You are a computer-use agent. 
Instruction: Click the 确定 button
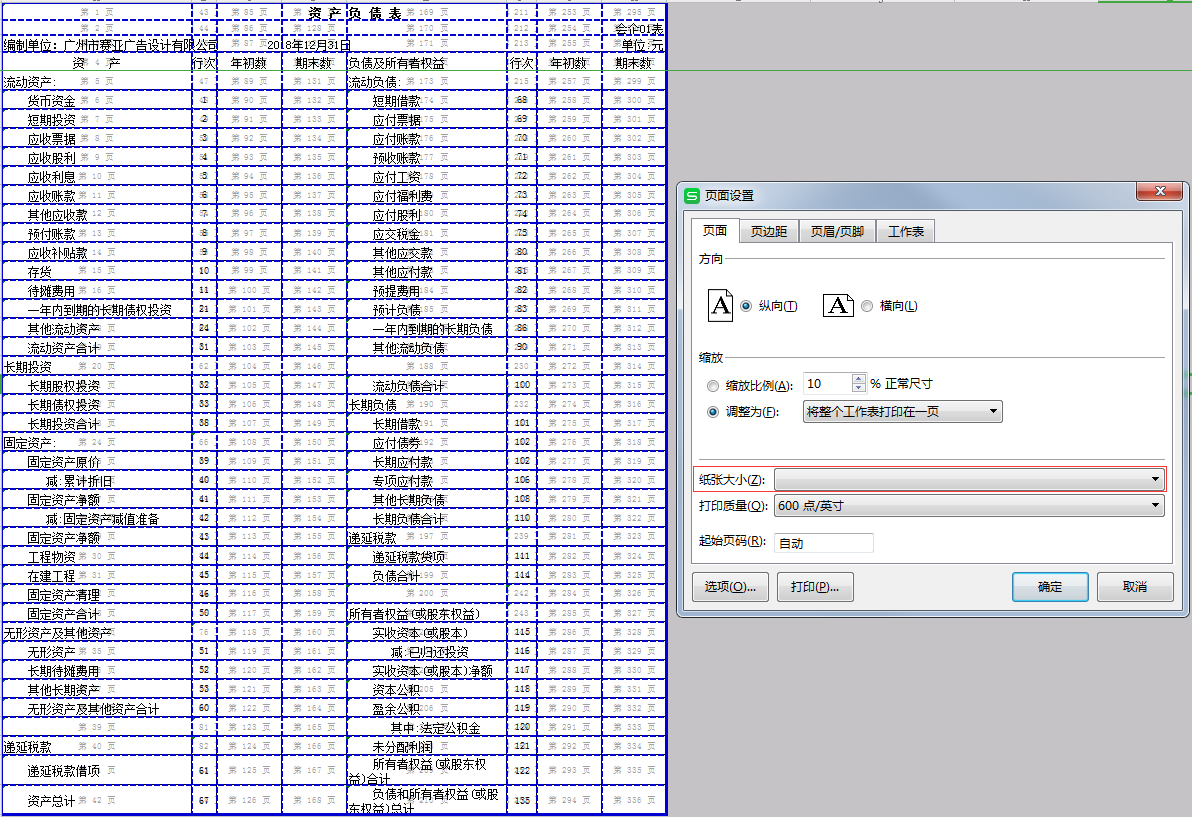click(1049, 587)
